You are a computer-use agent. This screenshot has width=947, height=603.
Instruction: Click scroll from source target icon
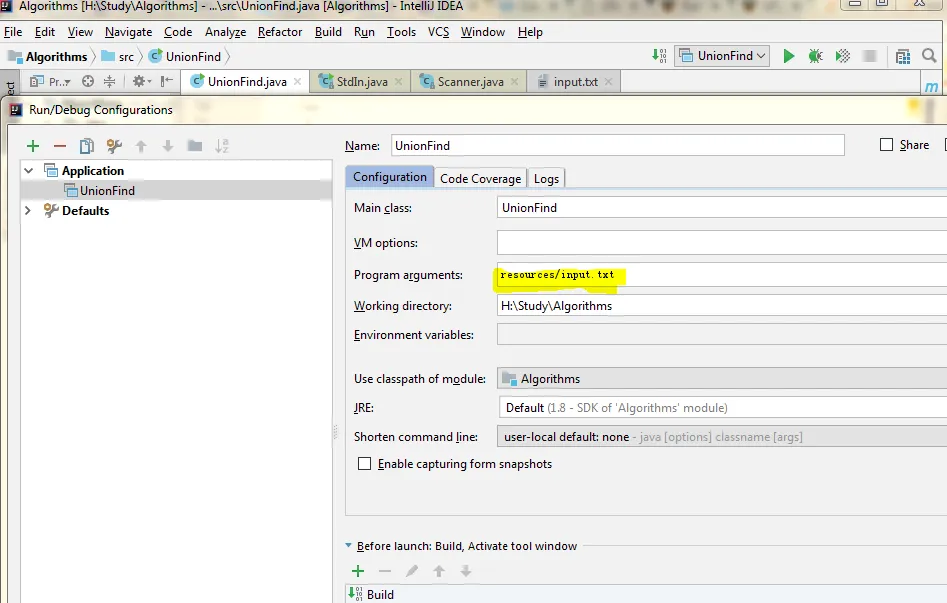click(x=88, y=81)
